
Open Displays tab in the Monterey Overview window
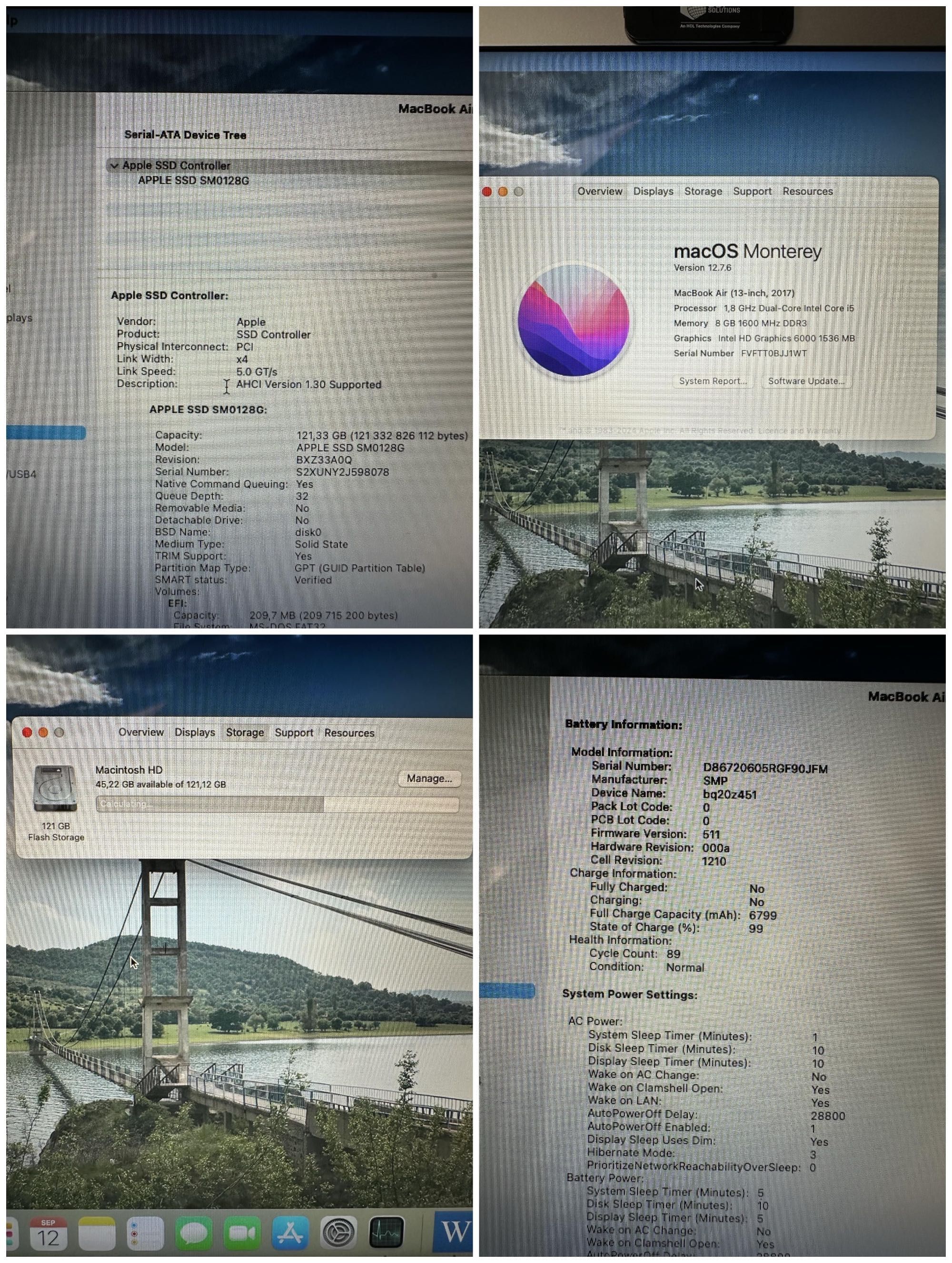[654, 191]
